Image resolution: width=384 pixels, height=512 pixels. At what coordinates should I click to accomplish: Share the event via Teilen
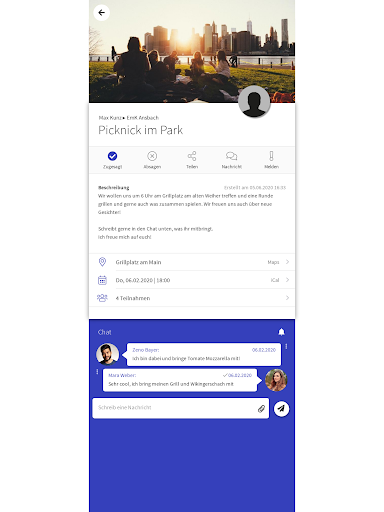tap(192, 156)
